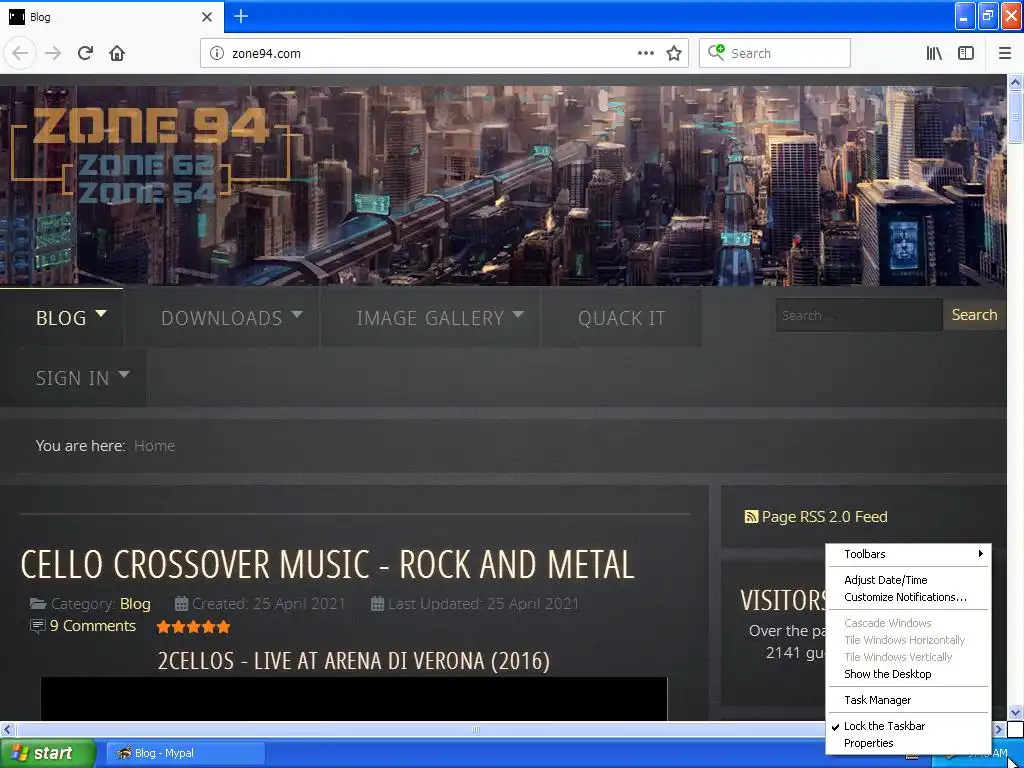1024x768 pixels.
Task: Toggle Lock the Taskbar checkmark
Action: (x=908, y=726)
